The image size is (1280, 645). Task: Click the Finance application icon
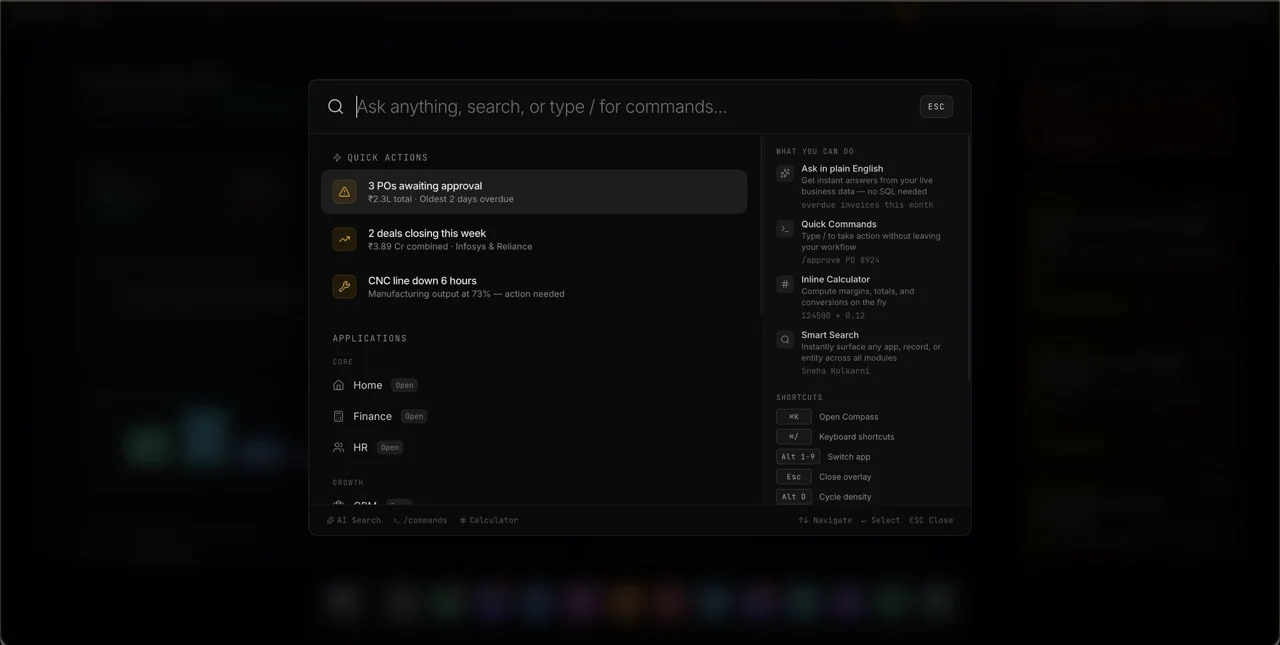339,416
